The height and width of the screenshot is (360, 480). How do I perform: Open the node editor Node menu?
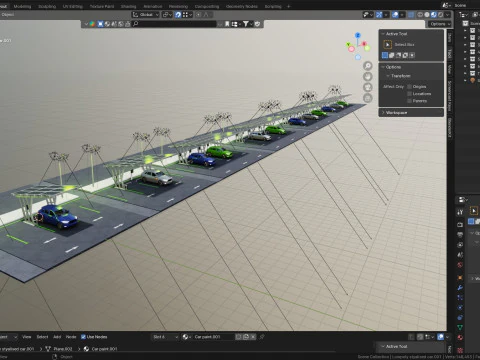[x=71, y=337]
